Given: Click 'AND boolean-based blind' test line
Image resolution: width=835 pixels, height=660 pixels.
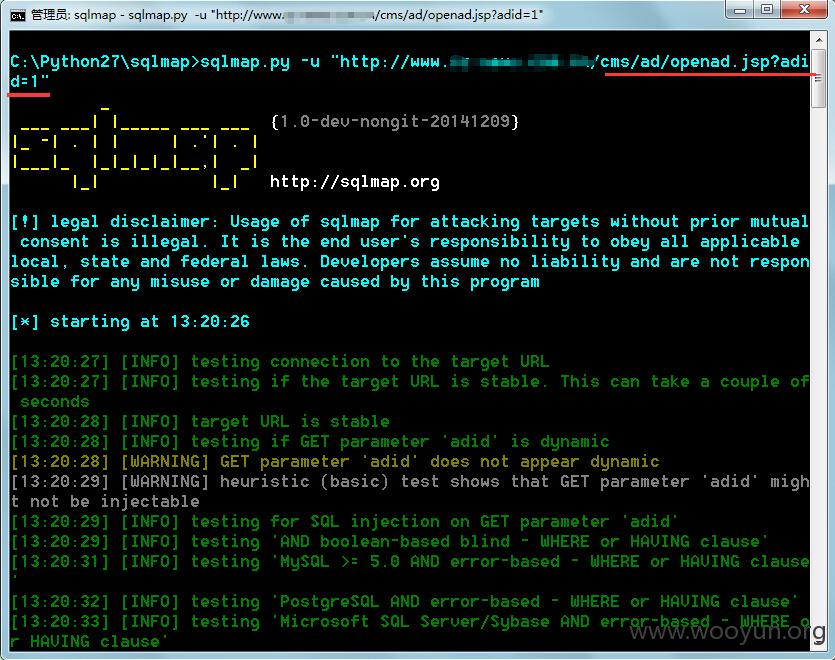Looking at the screenshot, I should click(389, 542).
